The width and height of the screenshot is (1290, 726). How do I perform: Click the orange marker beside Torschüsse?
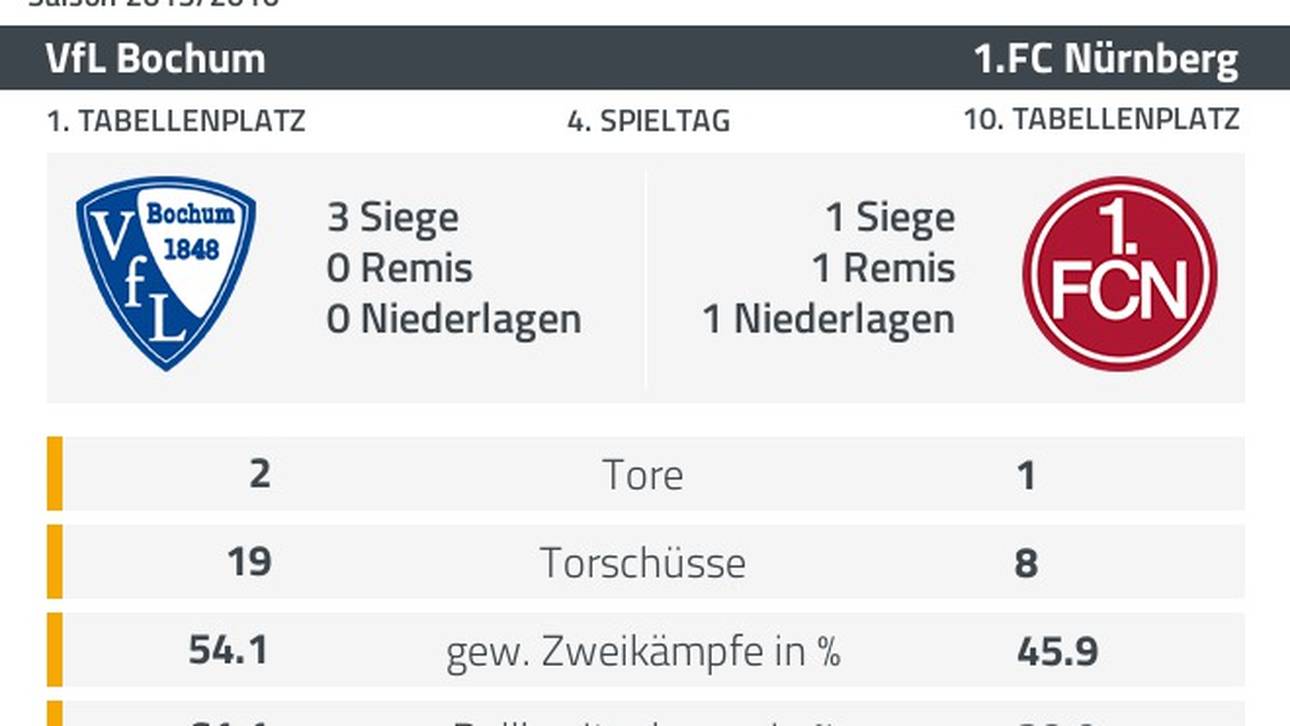54,562
